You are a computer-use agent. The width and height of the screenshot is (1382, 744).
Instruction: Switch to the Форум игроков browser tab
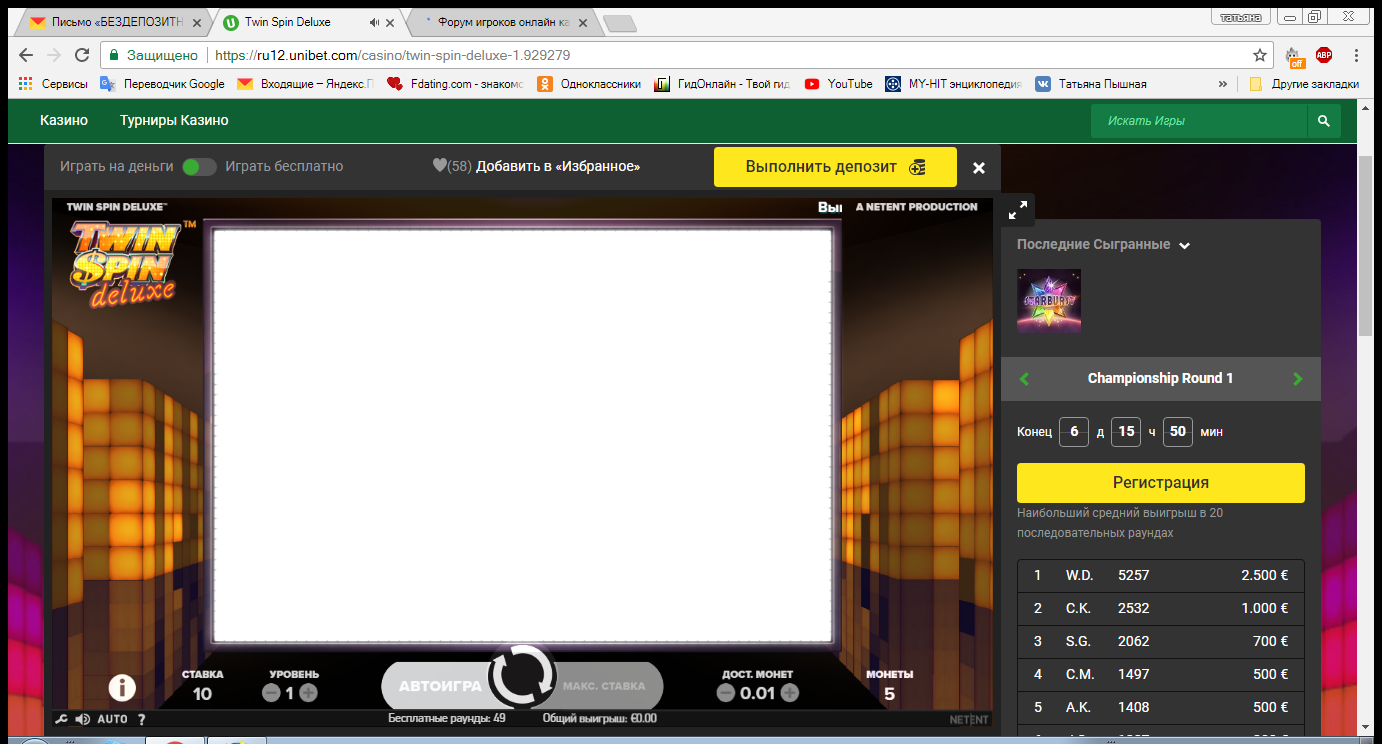coord(504,22)
